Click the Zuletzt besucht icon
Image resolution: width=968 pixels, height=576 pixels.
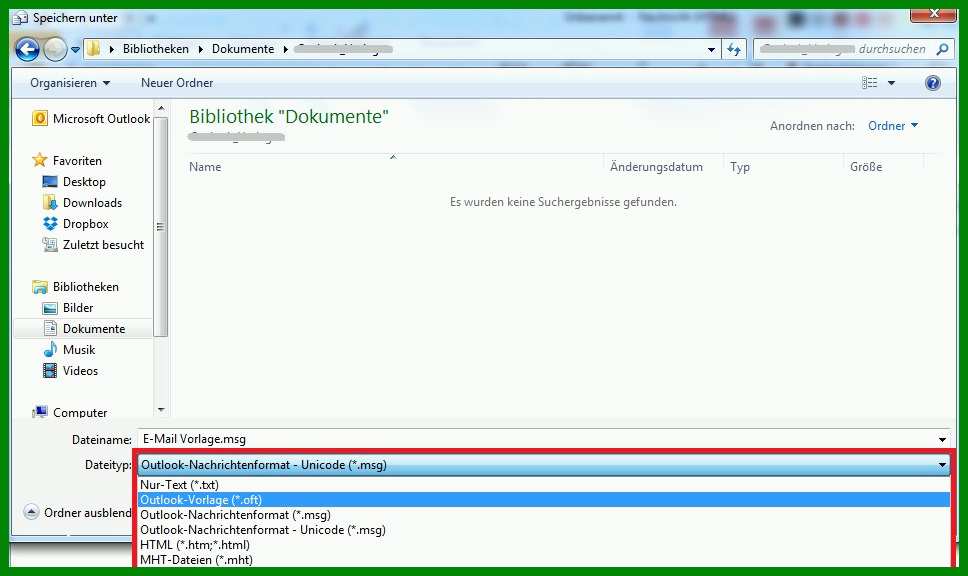(x=50, y=244)
